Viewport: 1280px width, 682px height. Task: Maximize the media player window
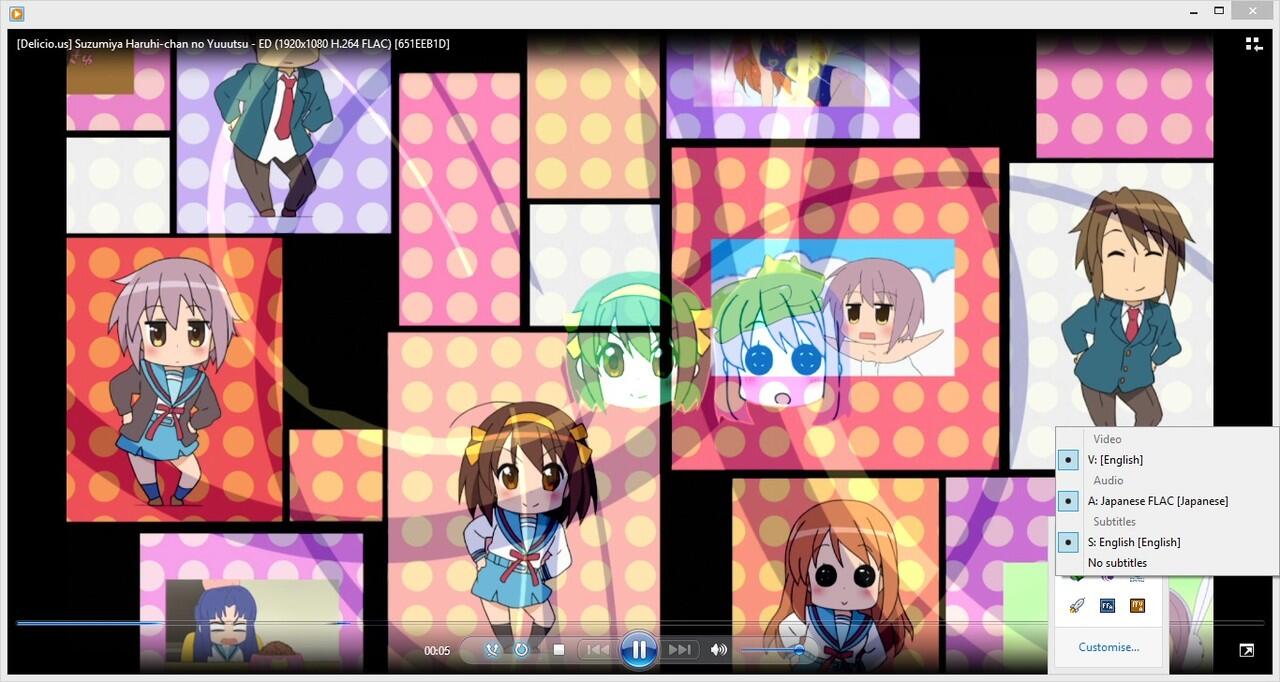[1219, 12]
